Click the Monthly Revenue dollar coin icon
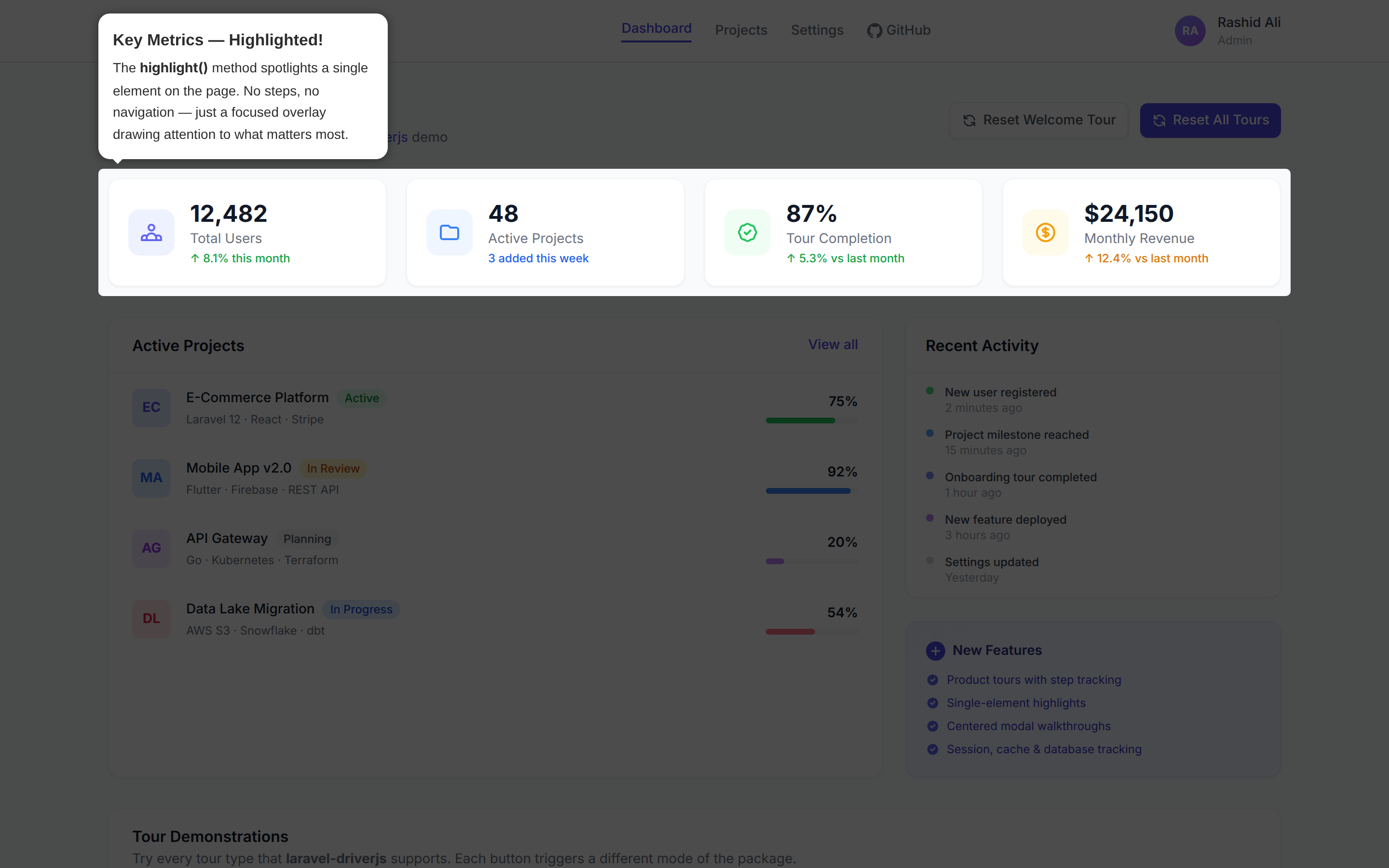This screenshot has width=1389, height=868. pos(1045,232)
